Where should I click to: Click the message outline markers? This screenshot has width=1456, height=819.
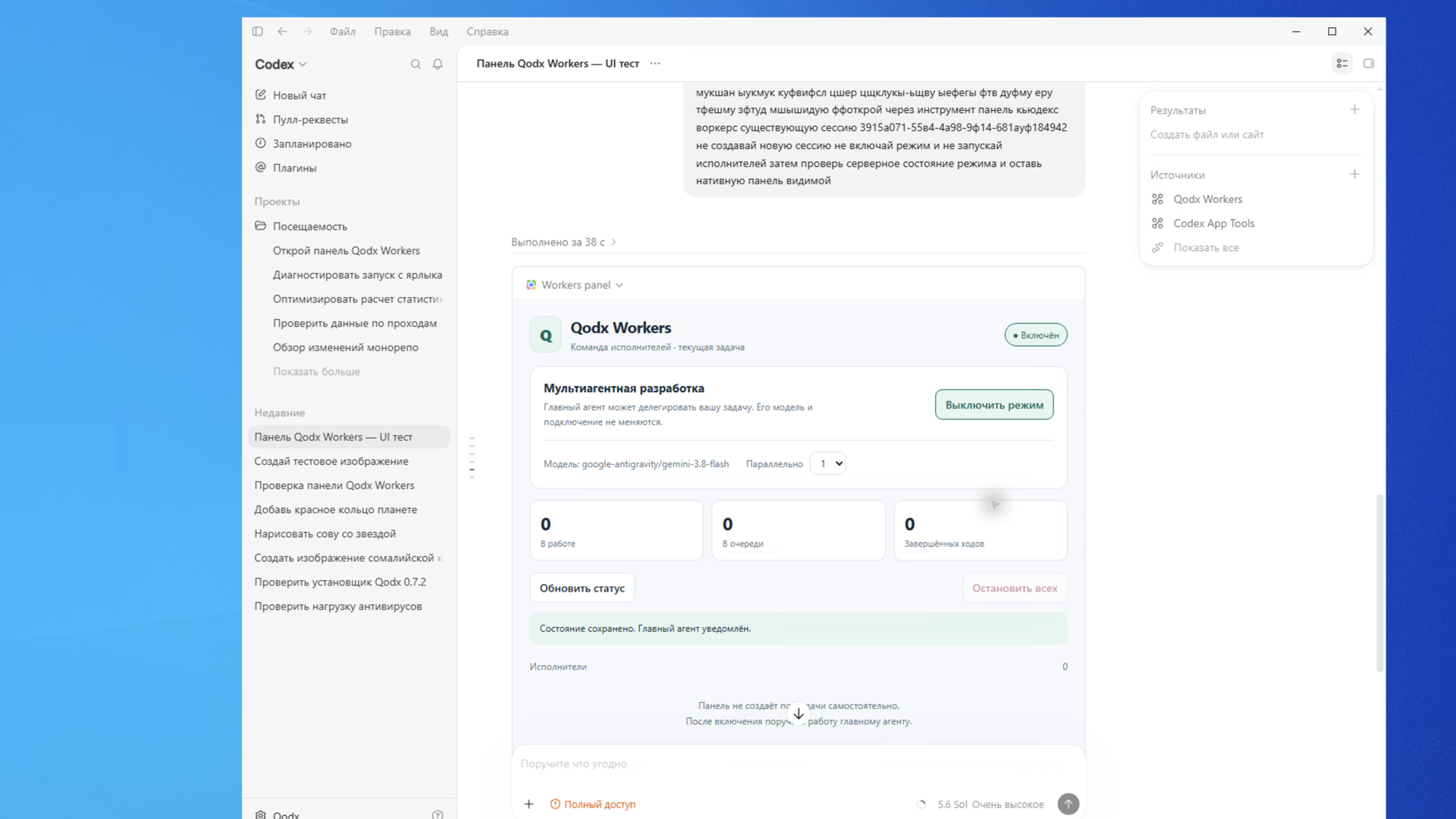click(472, 457)
